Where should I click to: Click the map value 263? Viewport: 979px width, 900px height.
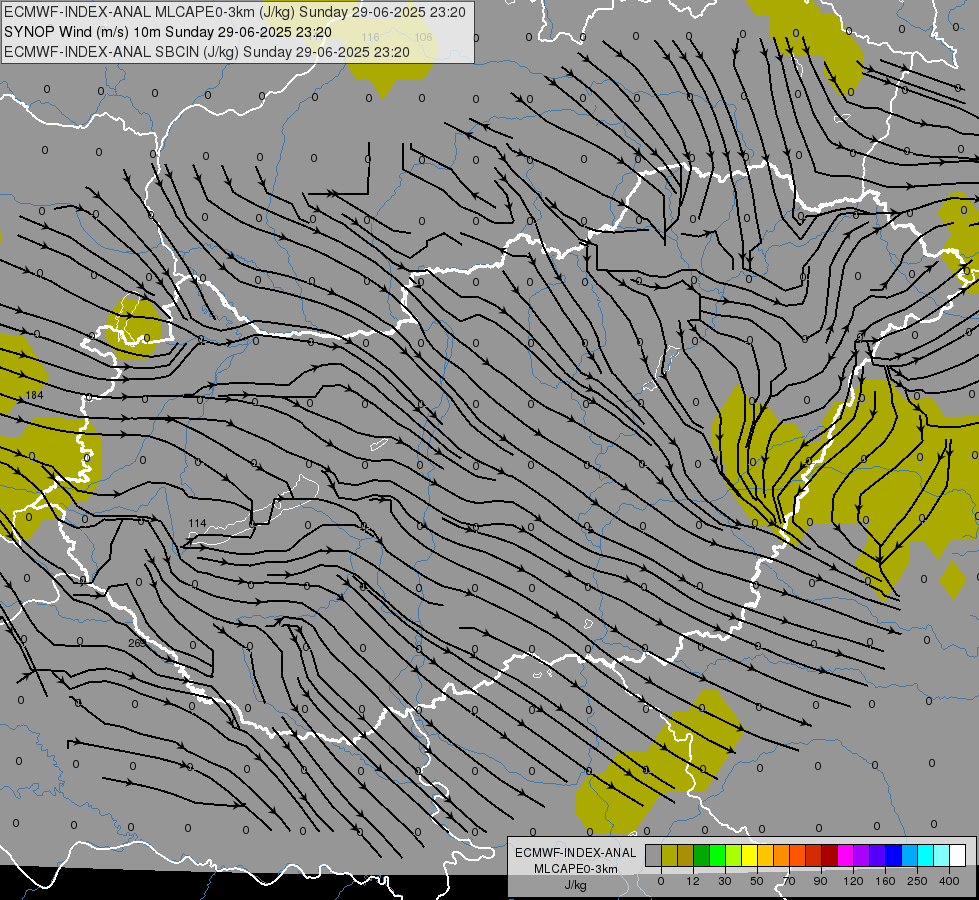[137, 643]
